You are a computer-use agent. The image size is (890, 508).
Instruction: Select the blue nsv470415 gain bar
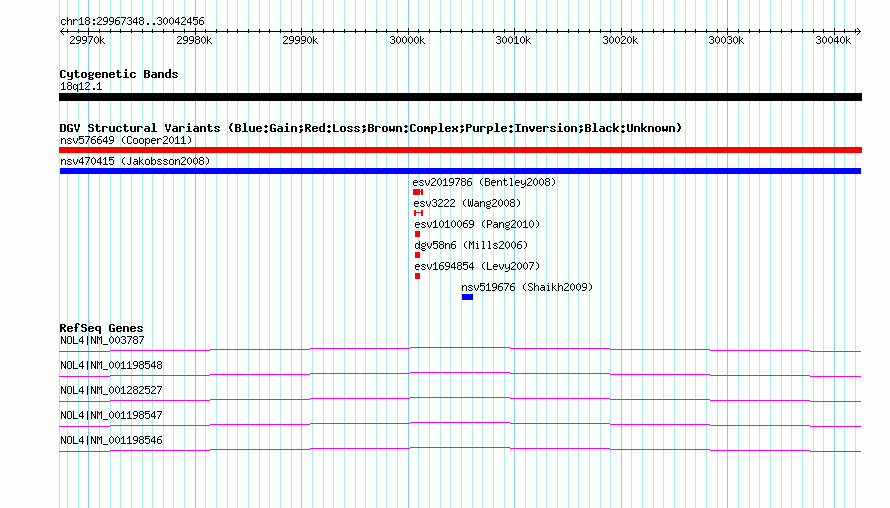pyautogui.click(x=460, y=171)
